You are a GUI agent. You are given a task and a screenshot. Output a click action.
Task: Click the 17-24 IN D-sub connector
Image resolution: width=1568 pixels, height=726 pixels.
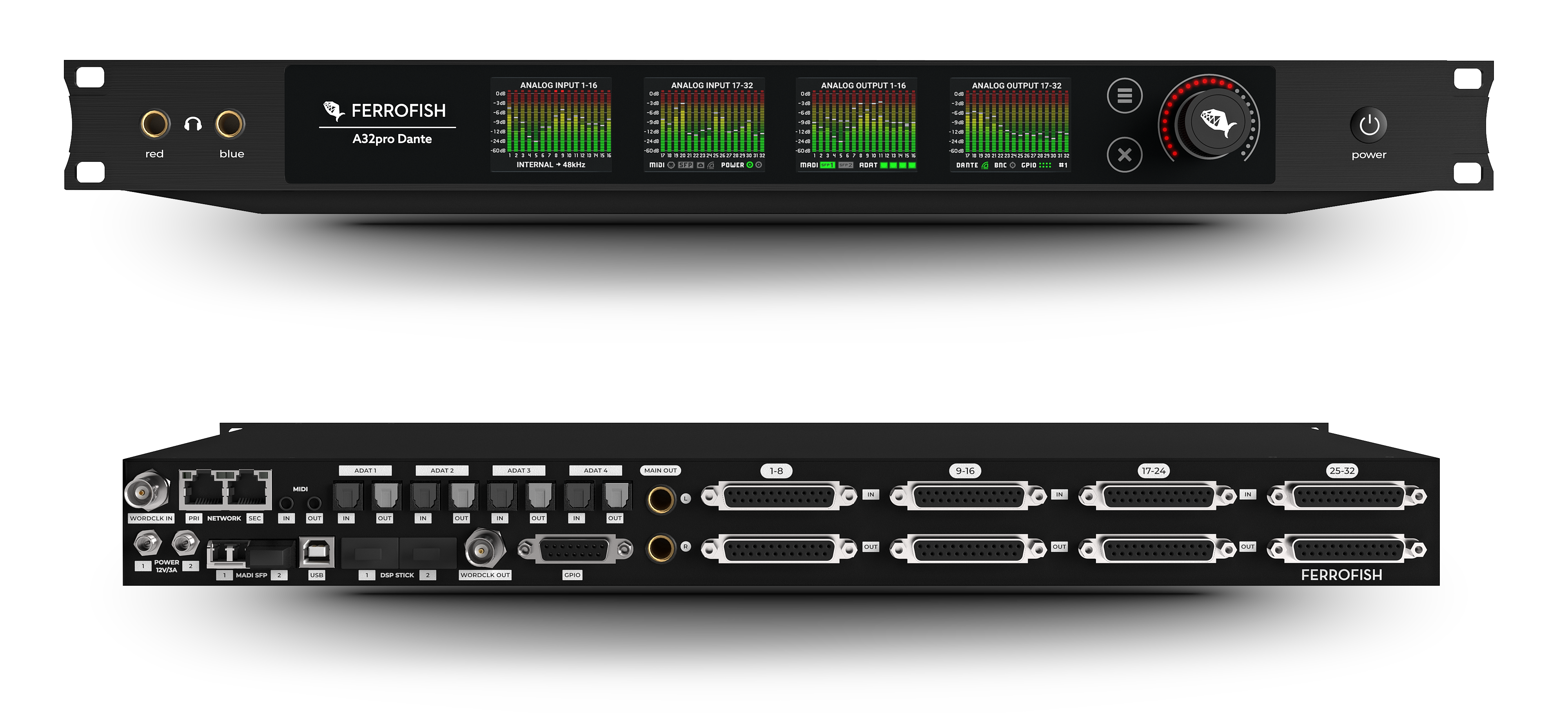click(x=1156, y=496)
